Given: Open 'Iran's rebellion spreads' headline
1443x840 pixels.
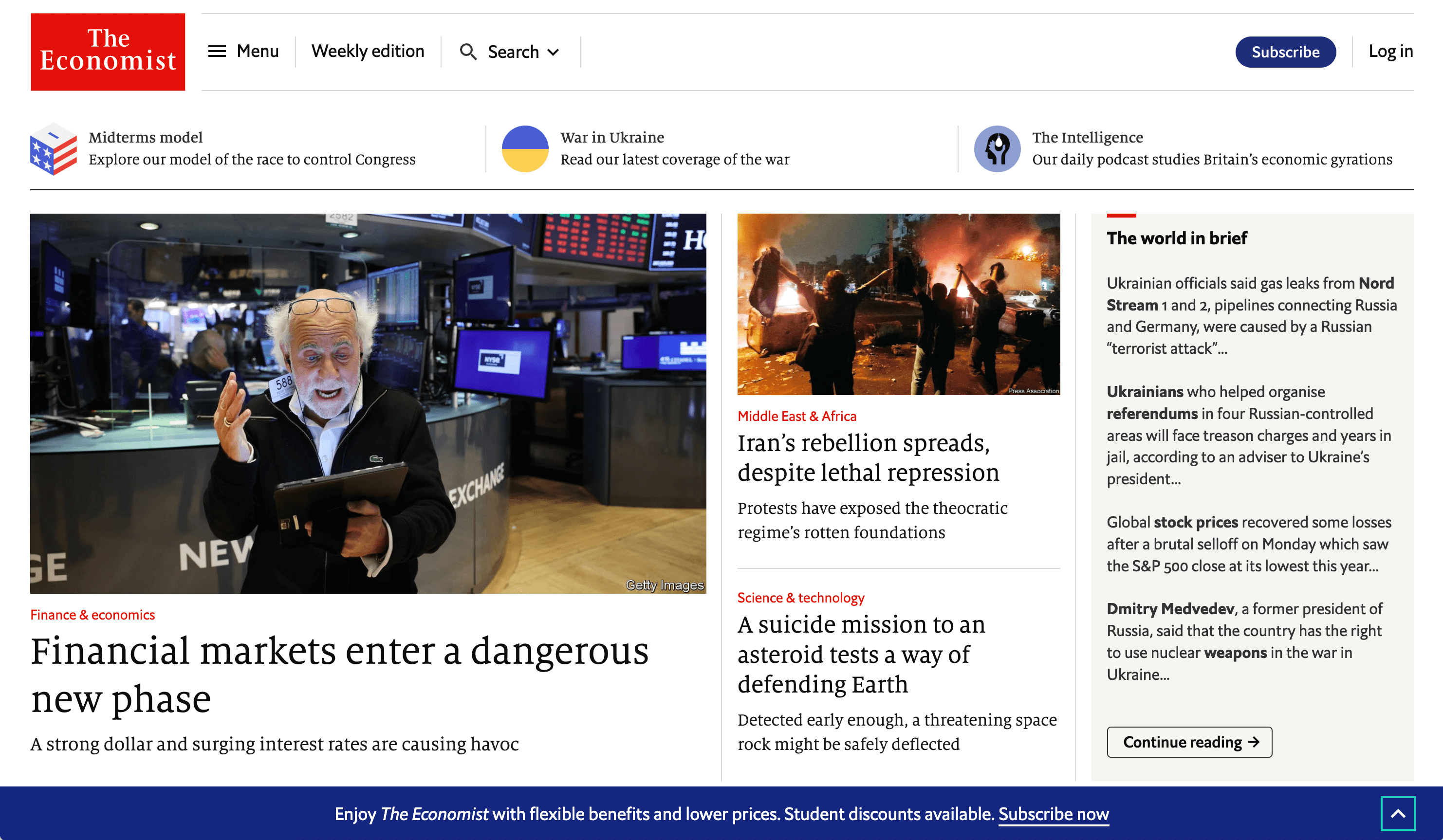Looking at the screenshot, I should (868, 457).
